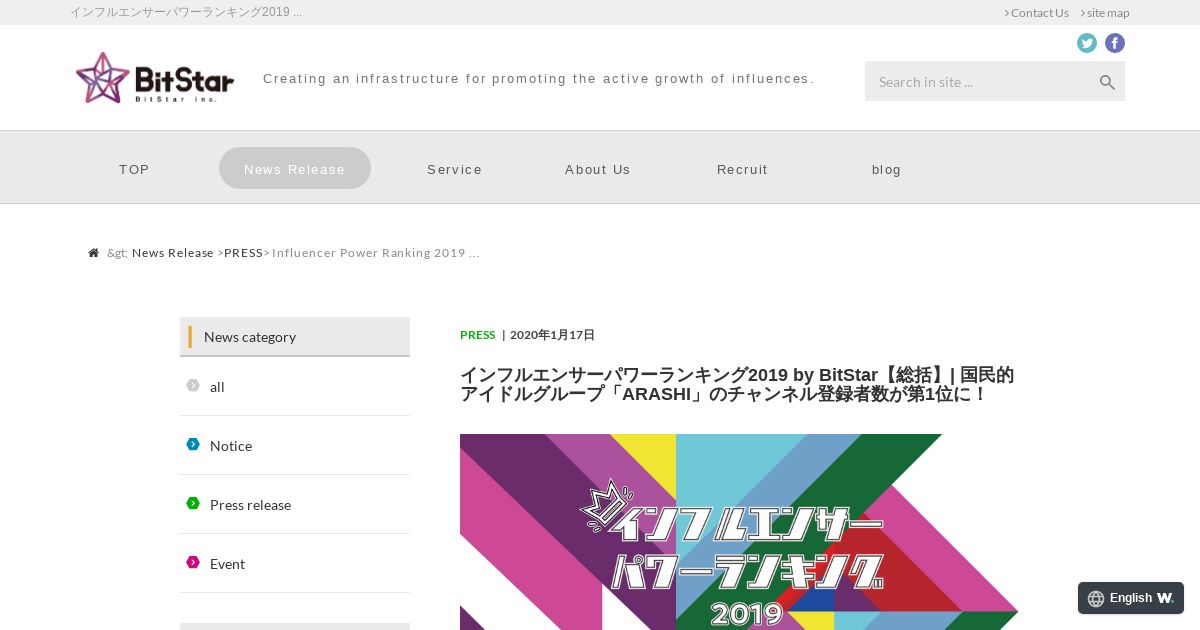
Task: Open the Twitter icon link
Action: (1087, 43)
